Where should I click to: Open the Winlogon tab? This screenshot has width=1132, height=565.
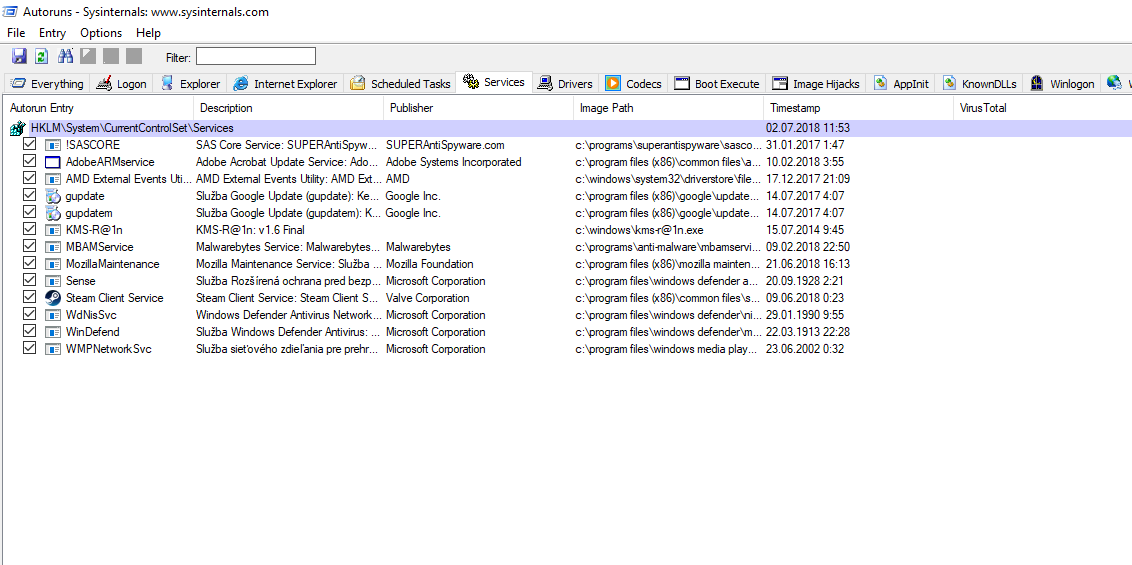click(x=1061, y=84)
